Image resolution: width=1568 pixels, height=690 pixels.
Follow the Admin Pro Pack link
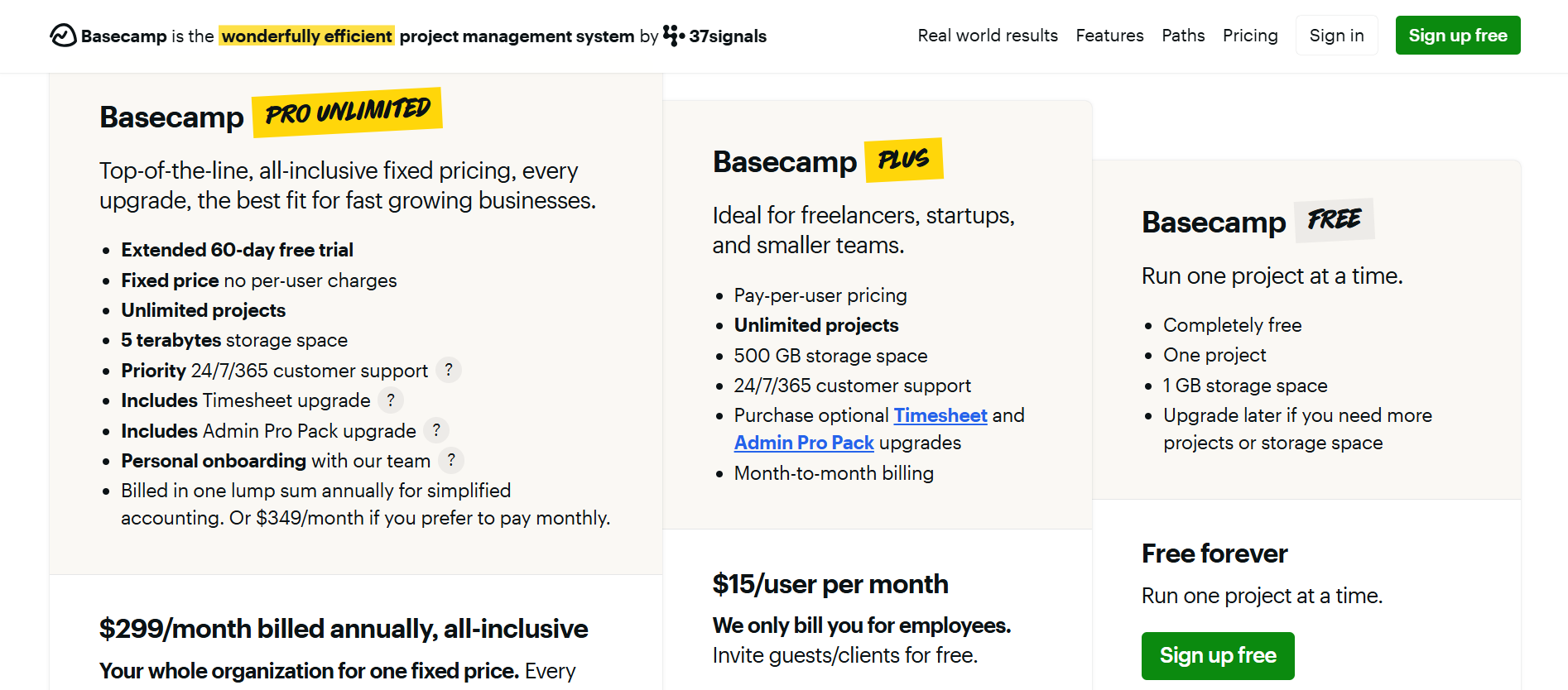804,443
